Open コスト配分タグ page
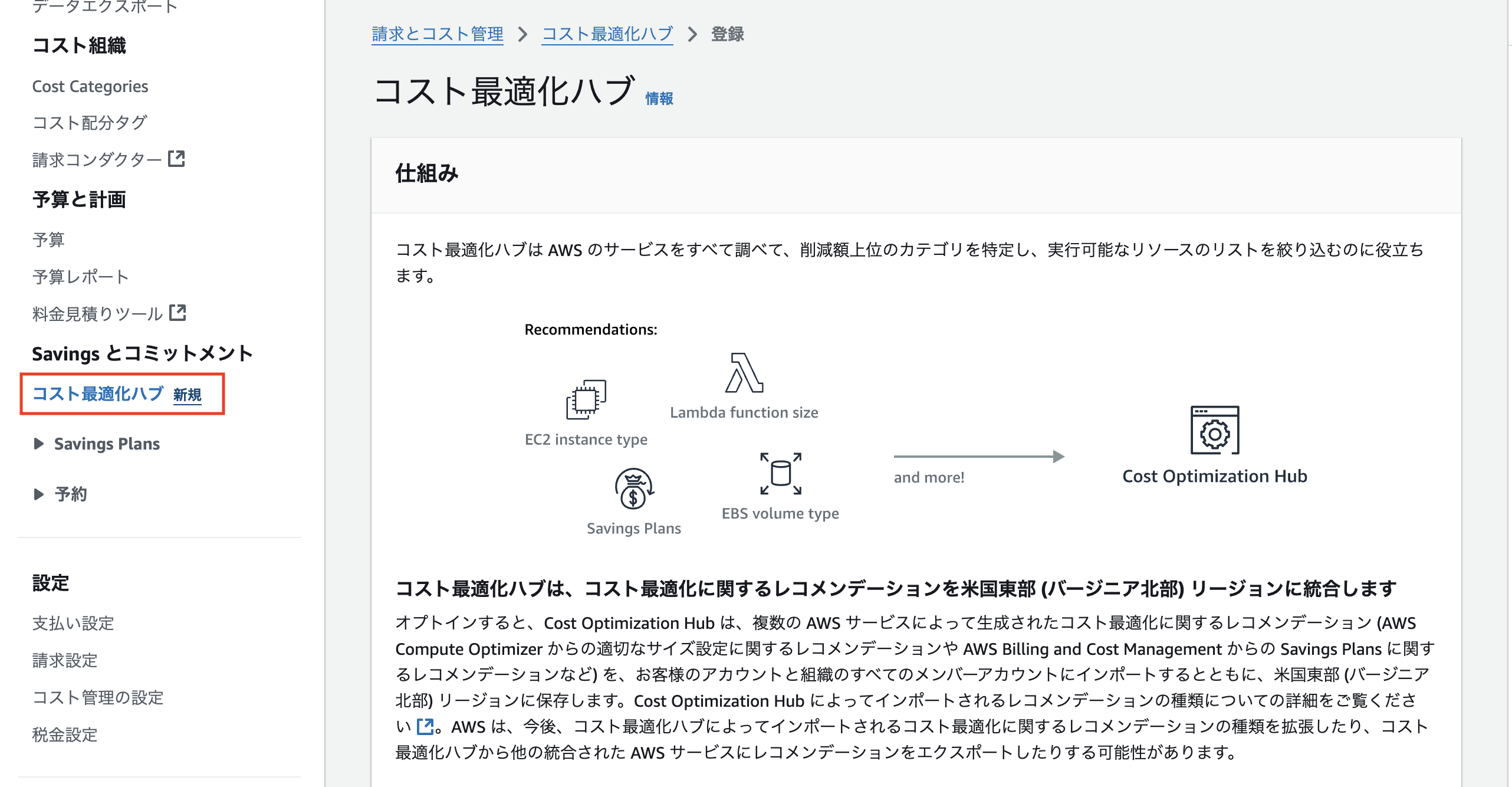1512x787 pixels. (x=90, y=123)
